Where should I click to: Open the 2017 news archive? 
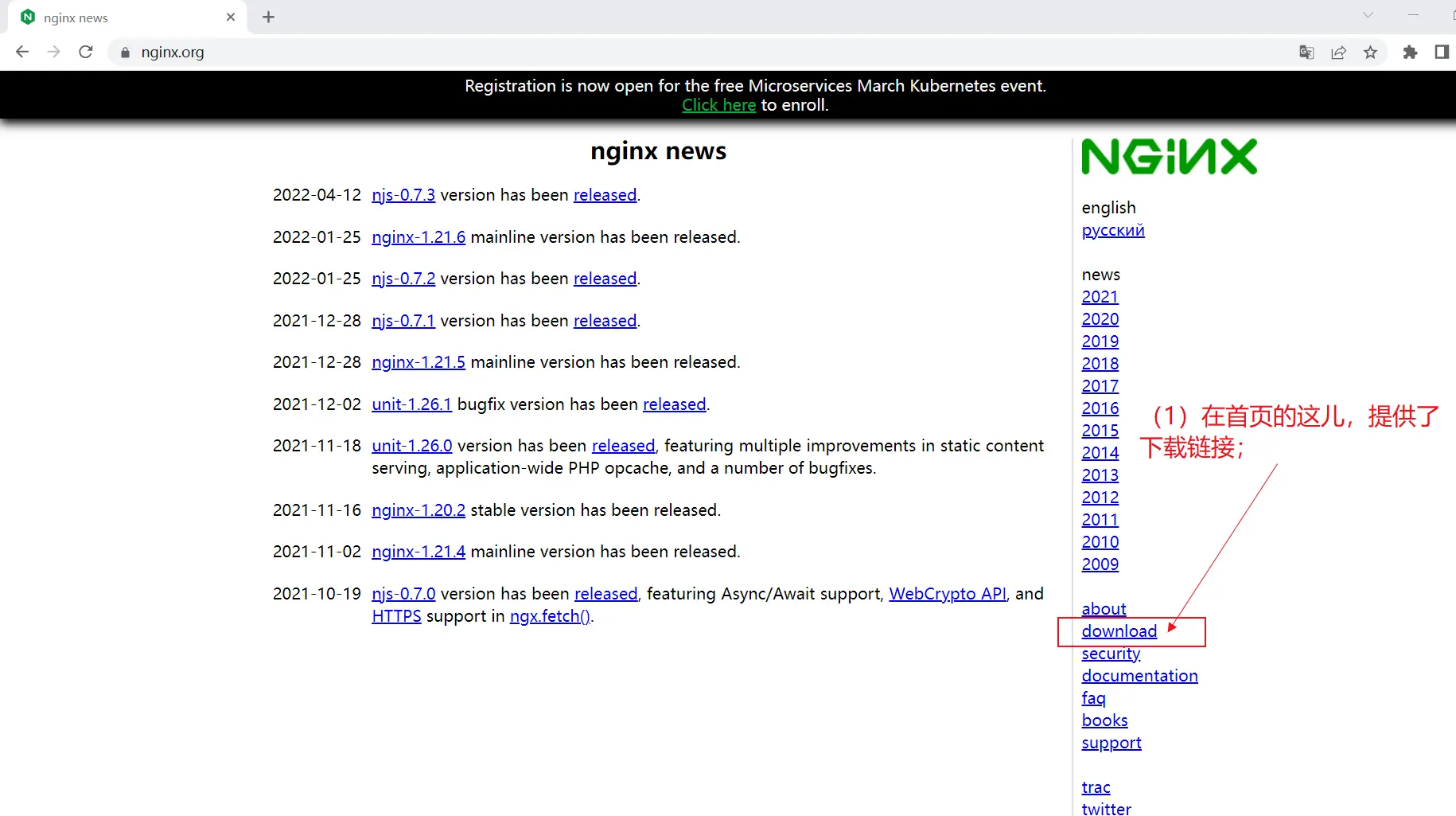[1100, 386]
